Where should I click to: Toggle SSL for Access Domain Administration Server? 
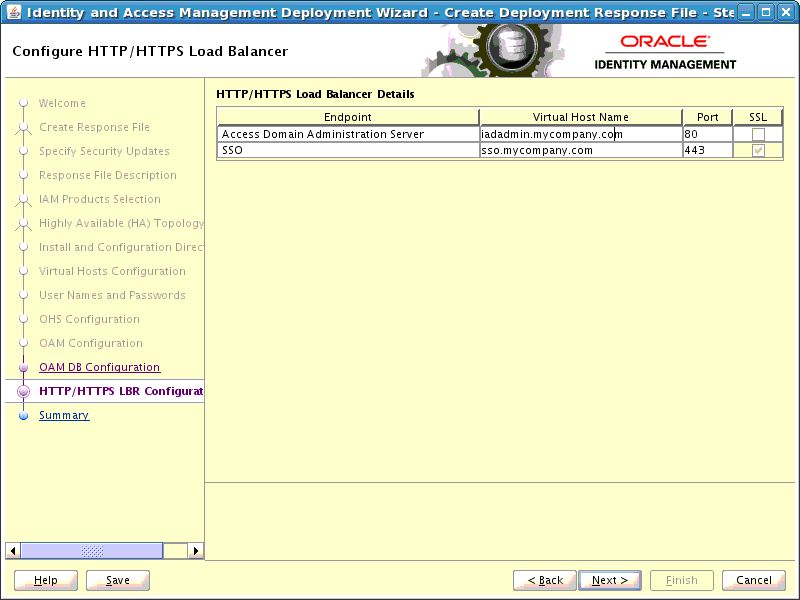coord(758,134)
